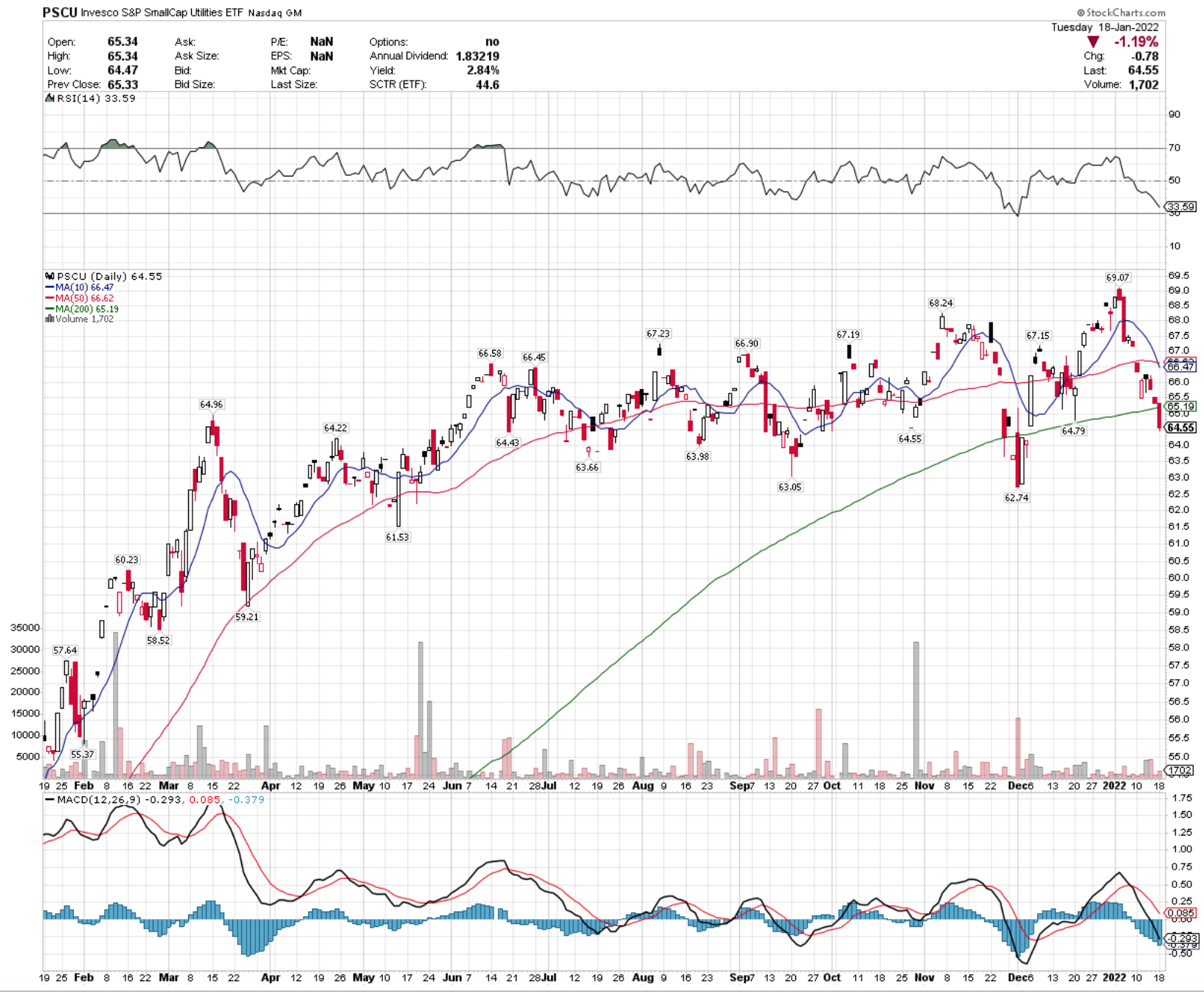The height and width of the screenshot is (992, 1204).
Task: Click the 57.64 price annotation
Action: click(x=65, y=650)
